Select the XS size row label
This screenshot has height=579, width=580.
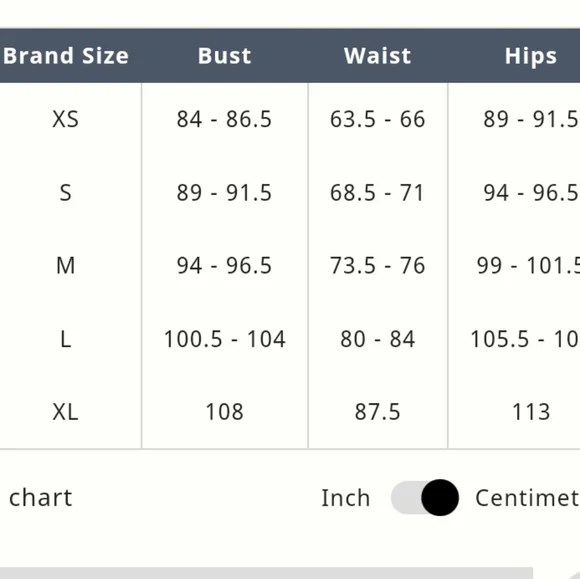tap(65, 119)
